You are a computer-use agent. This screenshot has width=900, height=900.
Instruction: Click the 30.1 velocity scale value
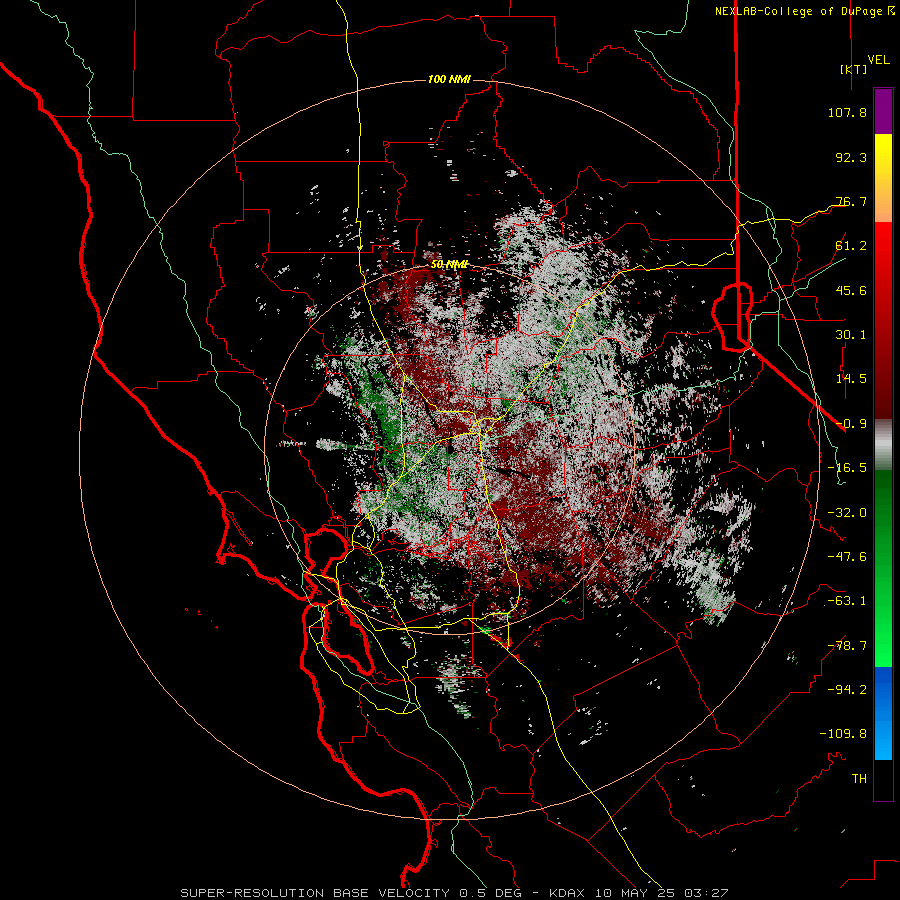tap(851, 335)
